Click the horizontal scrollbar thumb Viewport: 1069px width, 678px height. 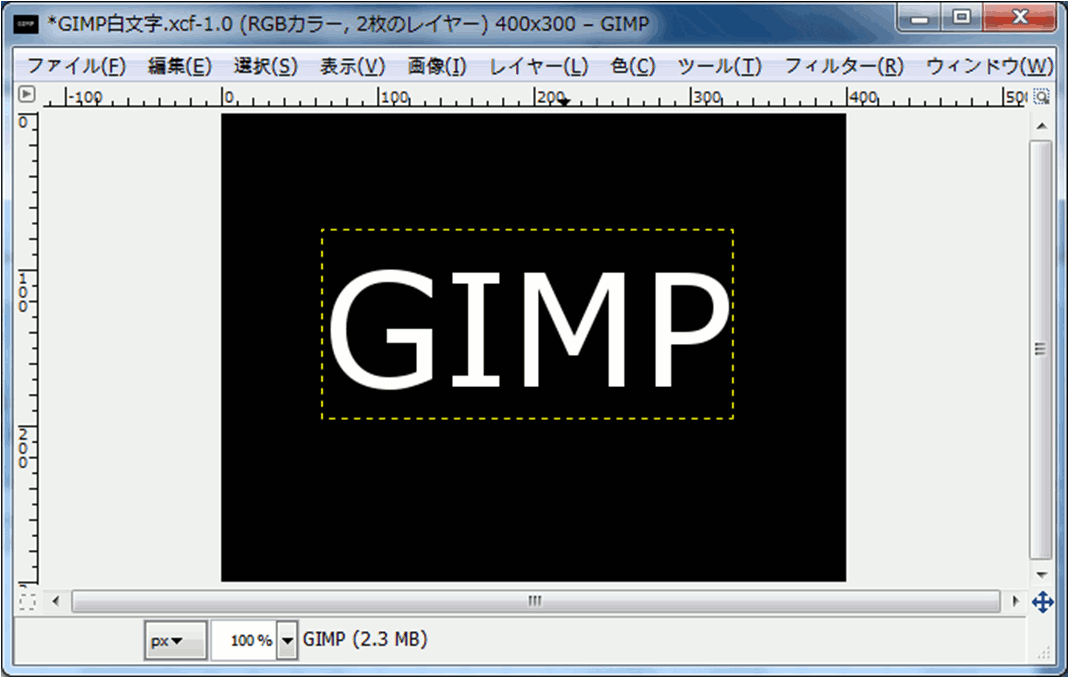coord(536,602)
